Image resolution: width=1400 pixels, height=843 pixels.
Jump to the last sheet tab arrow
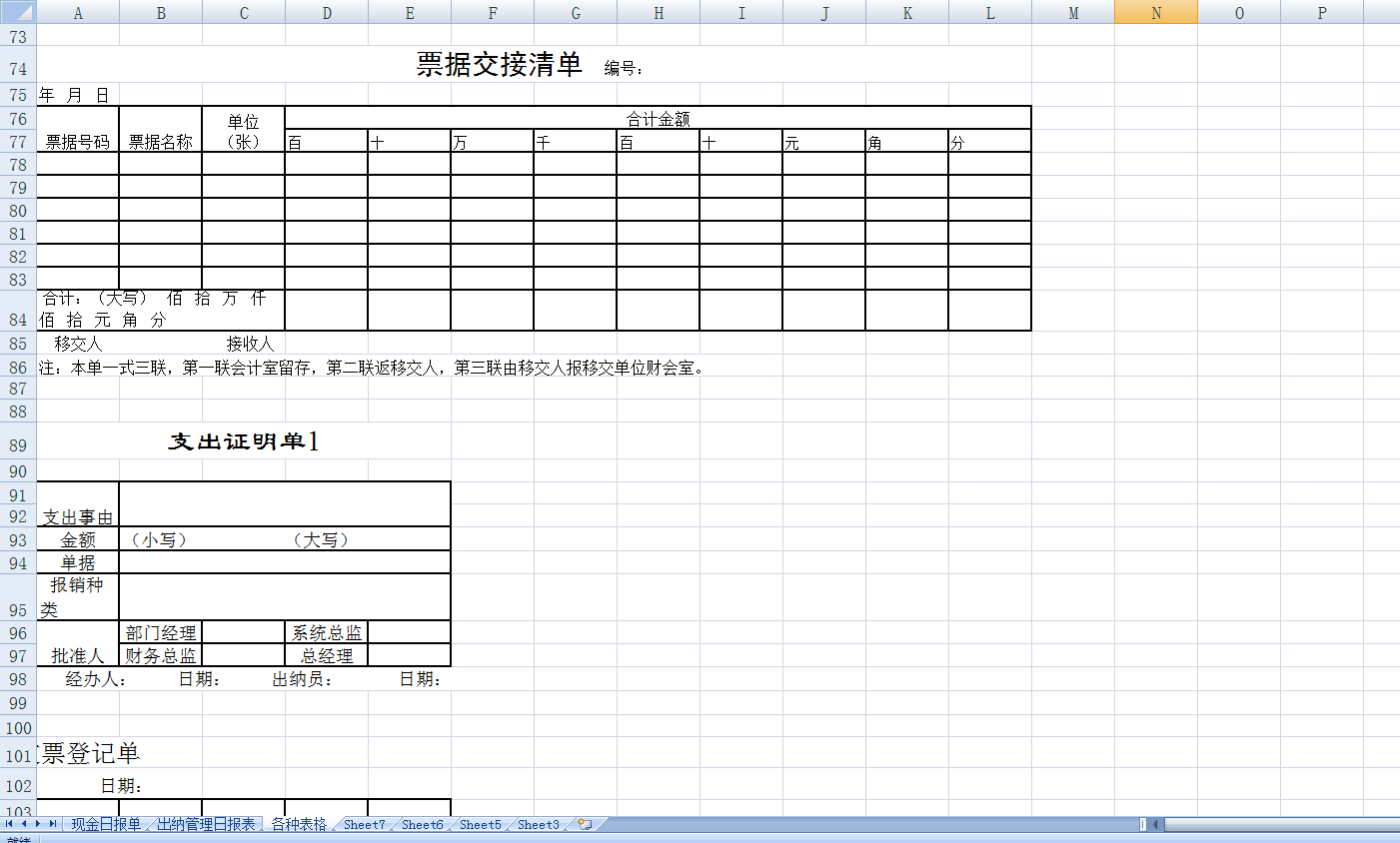click(53, 824)
